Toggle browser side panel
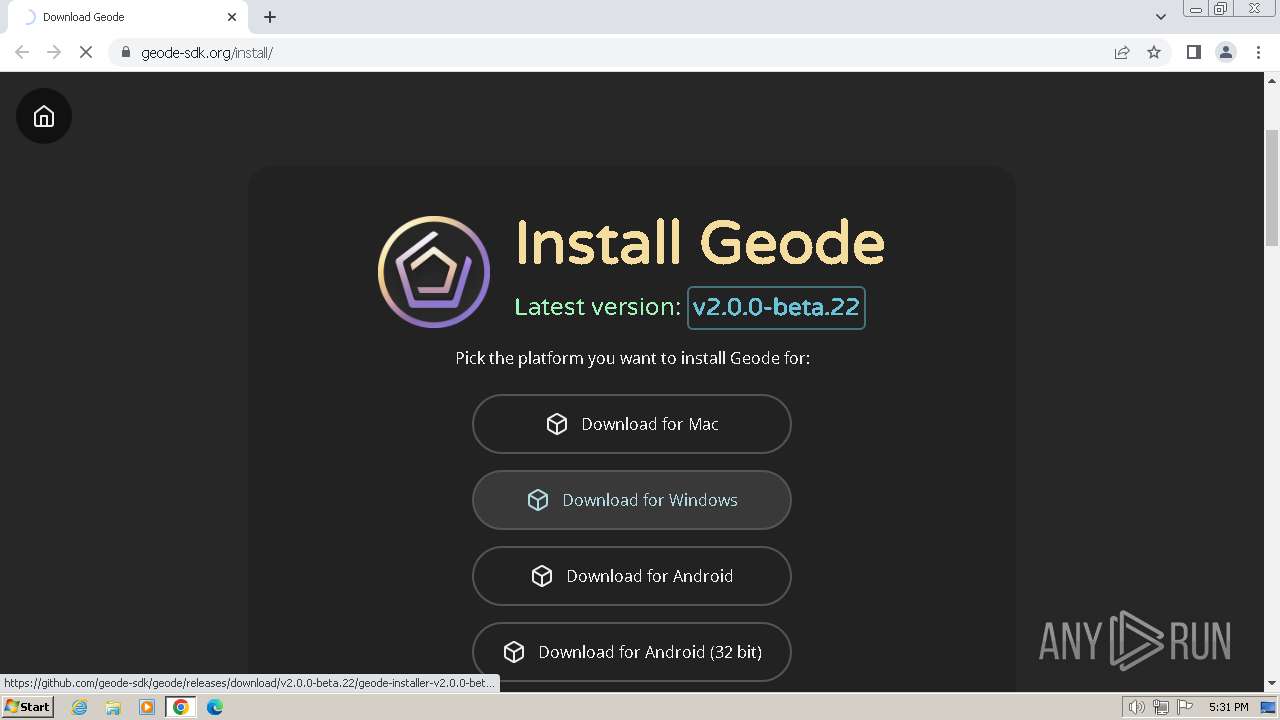This screenshot has width=1280, height=720. tap(1193, 52)
